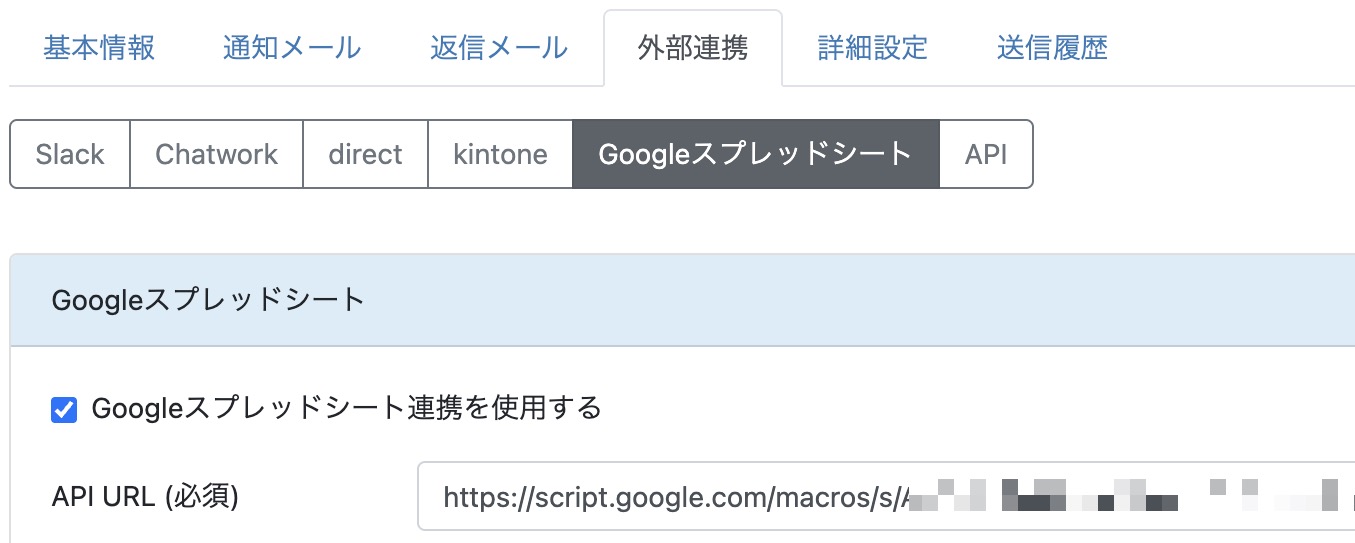Uncheck the Googleスプレッドシート連携を使用する checkbox

tap(64, 409)
